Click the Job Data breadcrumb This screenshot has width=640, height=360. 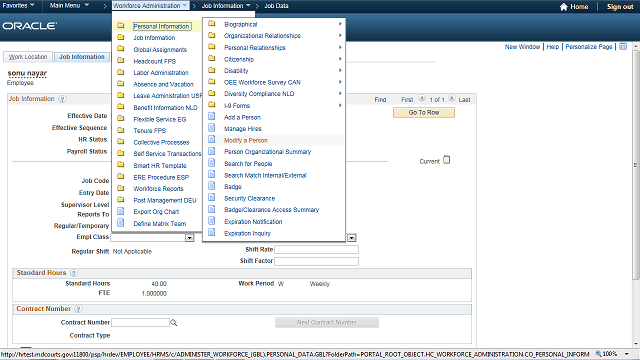pos(276,6)
